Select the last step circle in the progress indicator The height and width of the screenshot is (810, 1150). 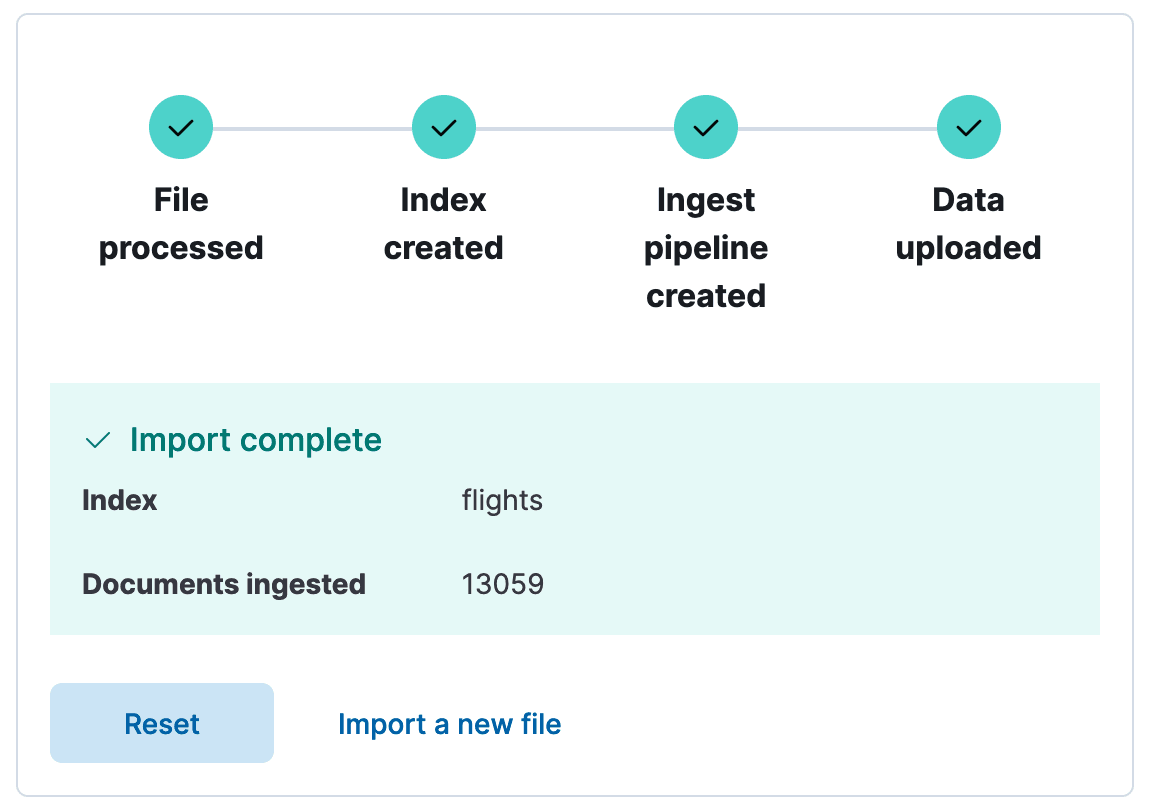[x=968, y=127]
